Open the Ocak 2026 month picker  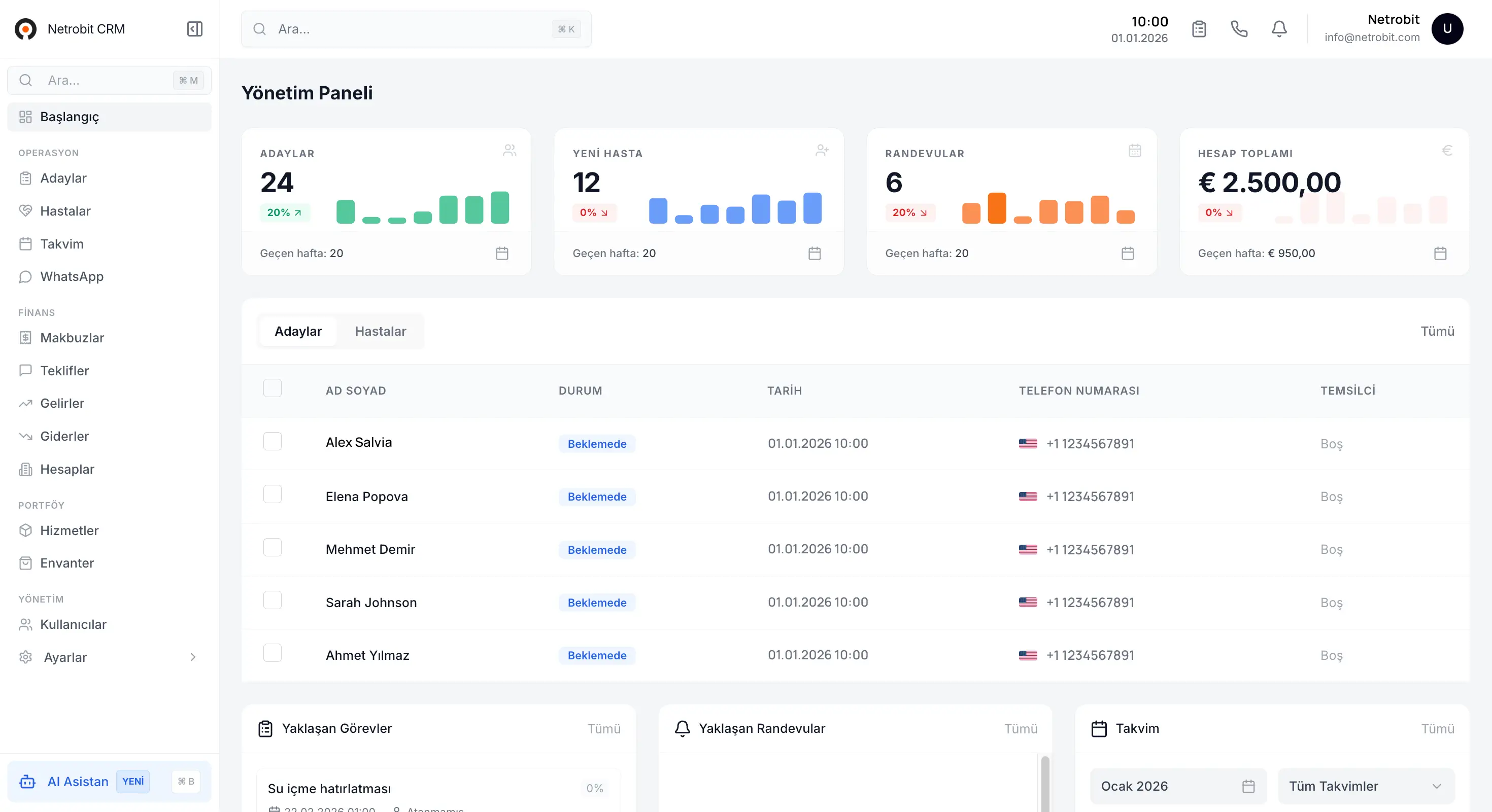[x=1177, y=786]
